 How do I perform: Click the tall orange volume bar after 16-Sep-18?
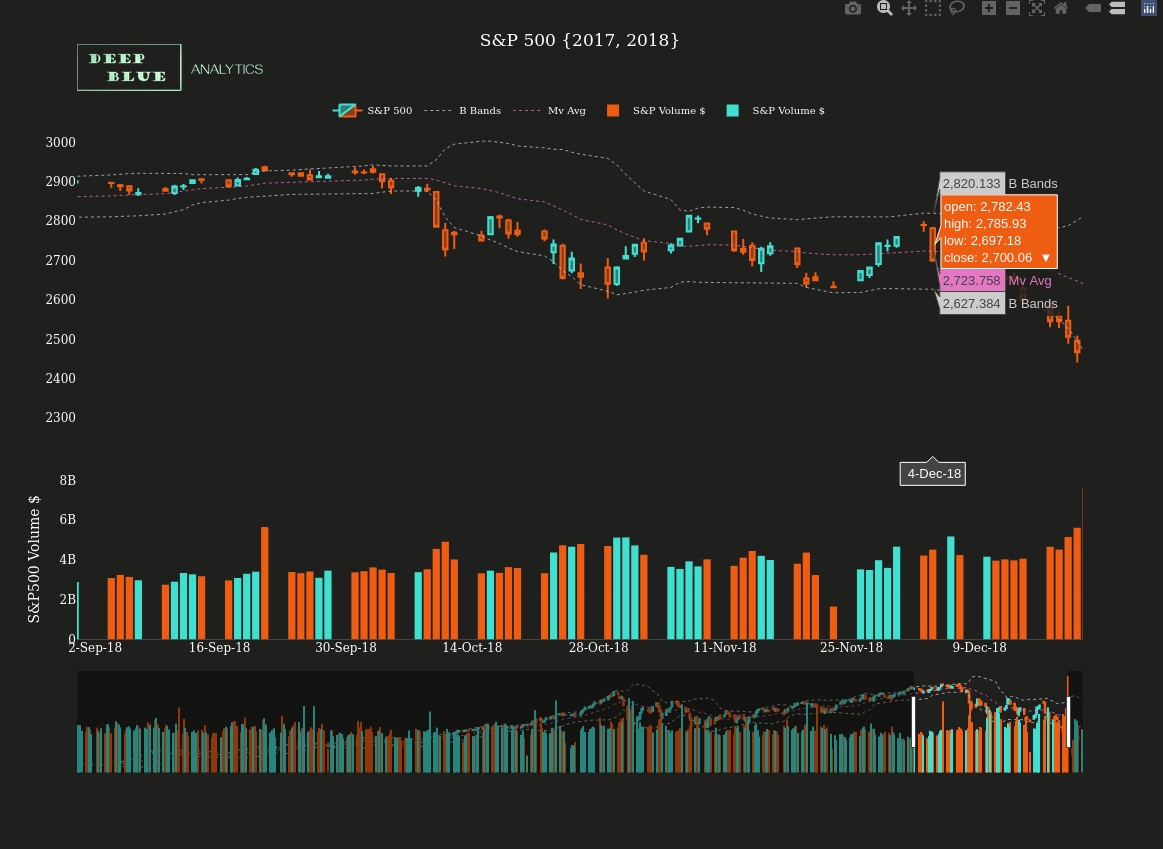265,583
